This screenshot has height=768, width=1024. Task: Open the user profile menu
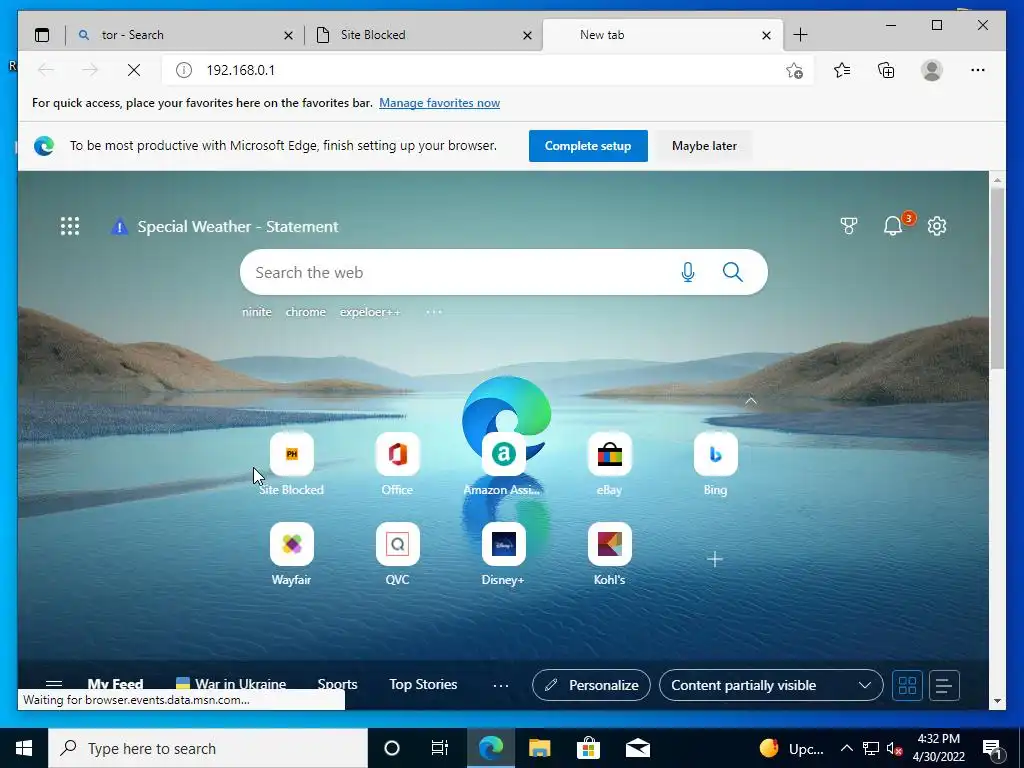932,70
